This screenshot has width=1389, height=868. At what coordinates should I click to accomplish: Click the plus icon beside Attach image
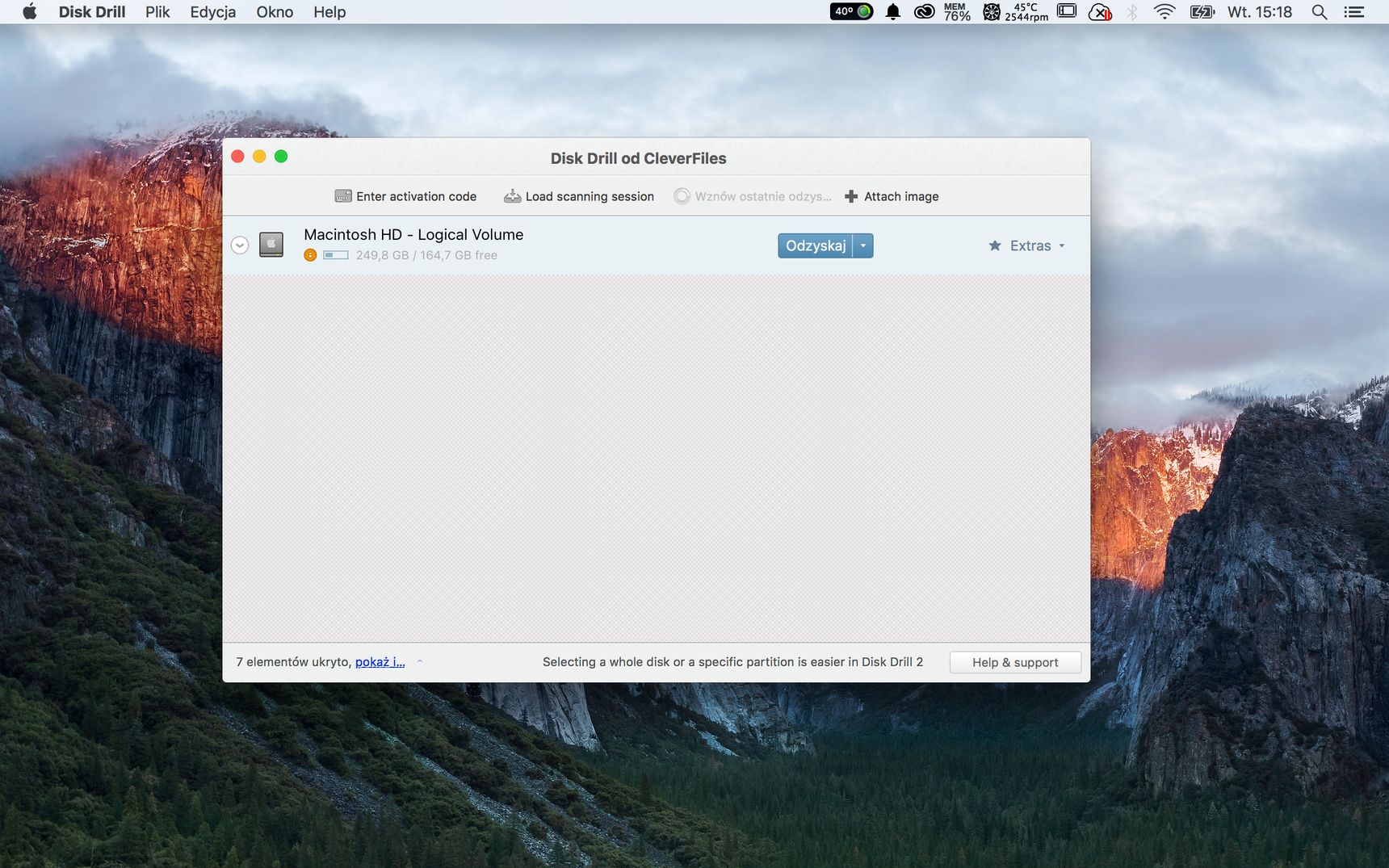(x=851, y=196)
